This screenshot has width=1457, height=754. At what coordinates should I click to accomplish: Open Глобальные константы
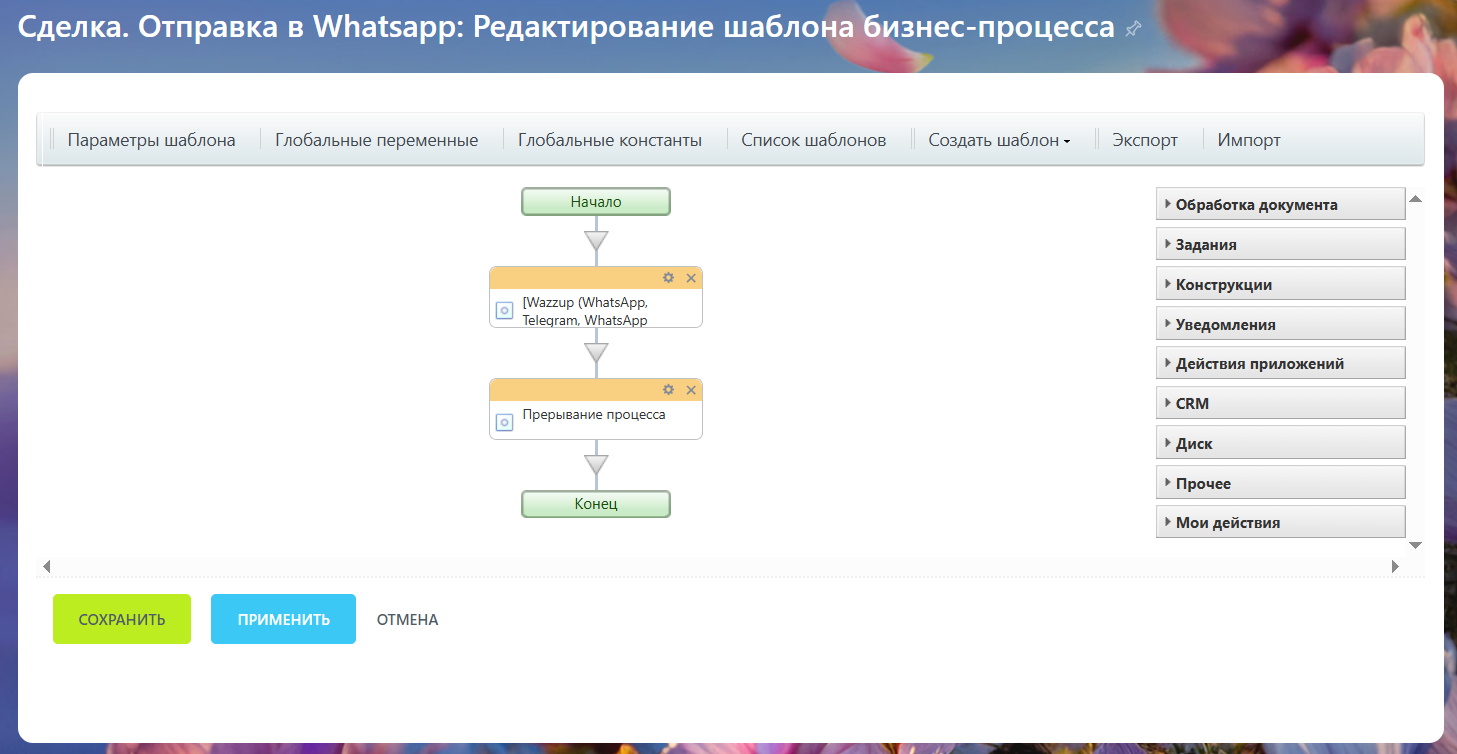point(610,140)
